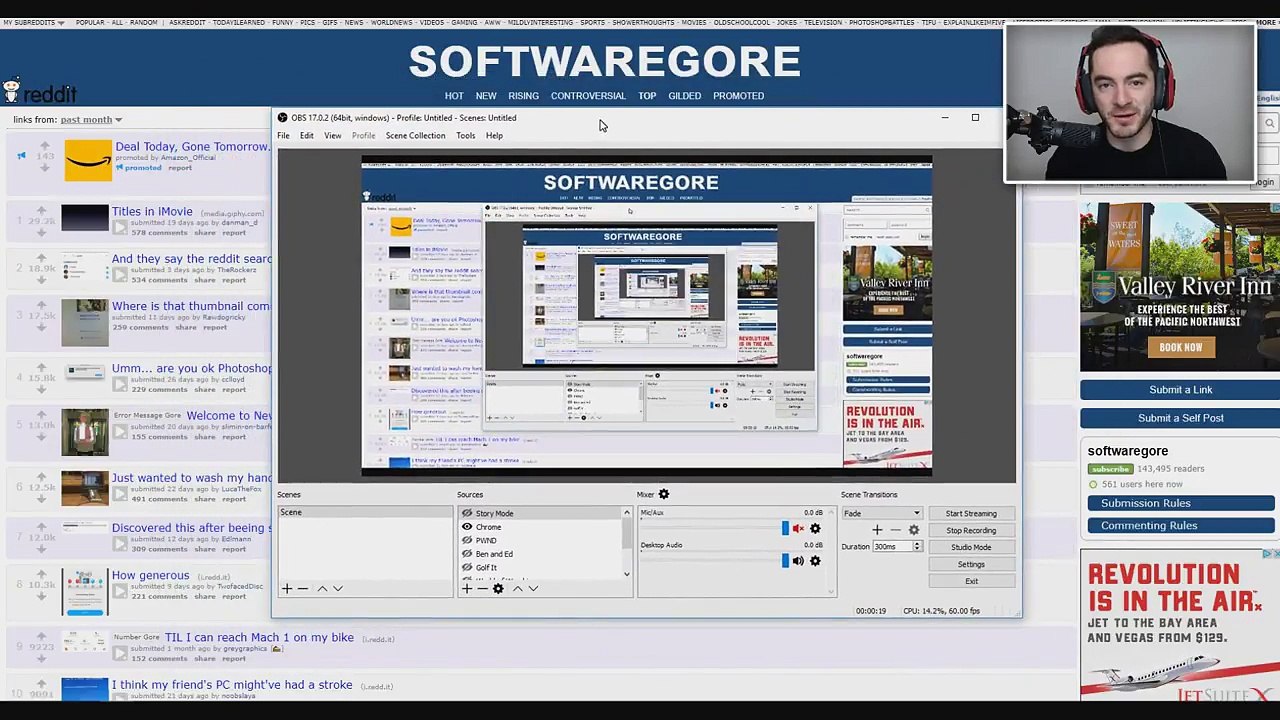Open the Mixer settings gear
Image resolution: width=1280 pixels, height=720 pixels.
point(664,494)
